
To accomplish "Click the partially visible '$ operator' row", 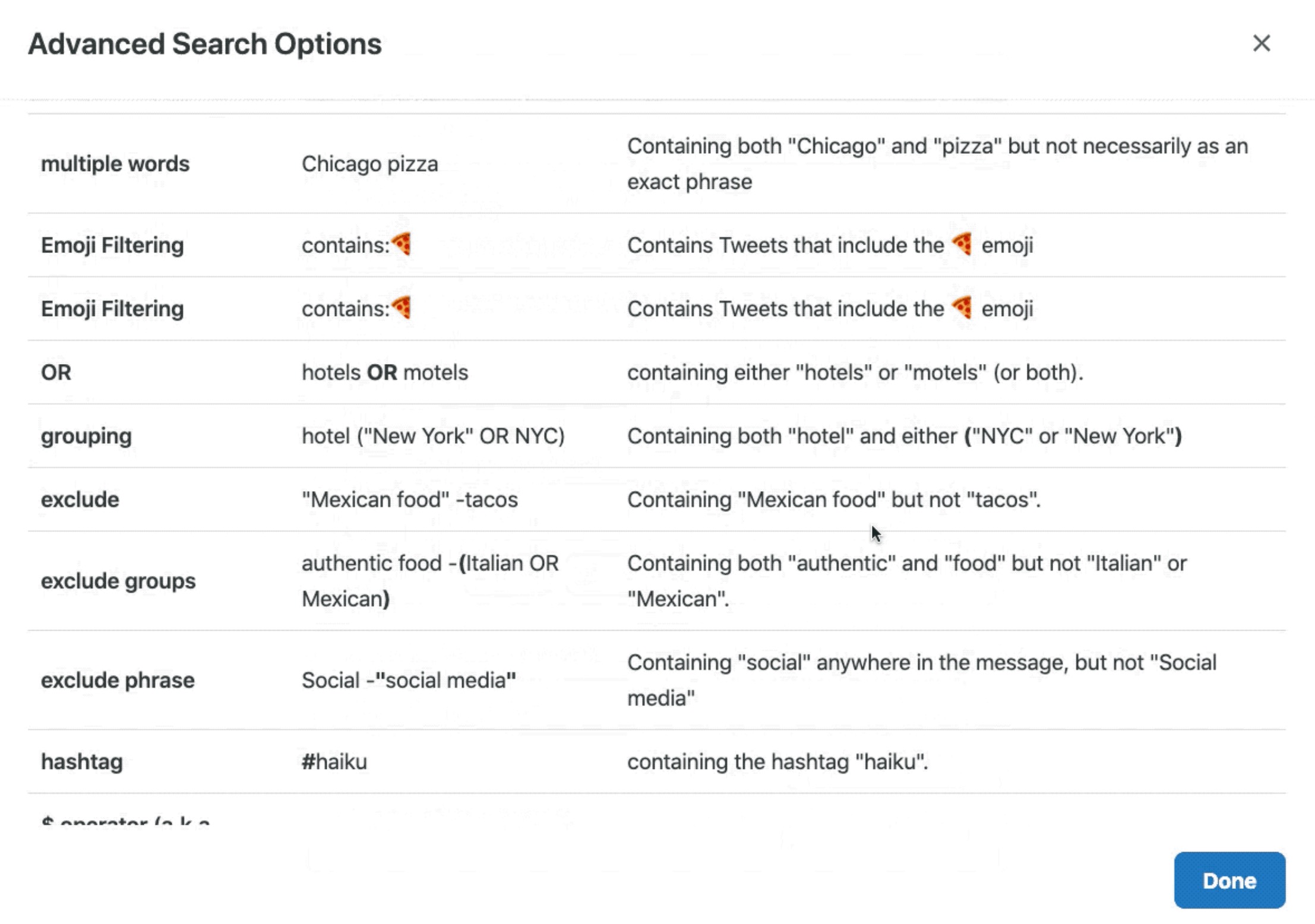I will [125, 820].
